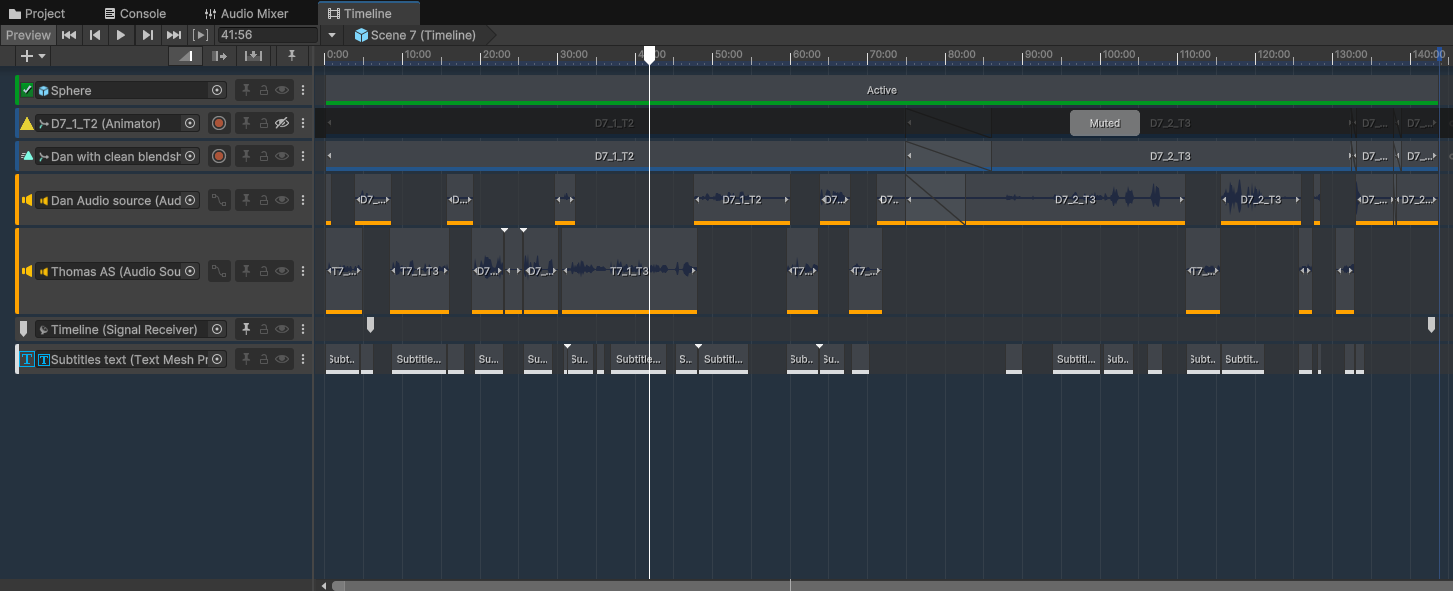Select the Active clip on Sphere track
Viewport: 1453px width, 591px height.
[881, 90]
